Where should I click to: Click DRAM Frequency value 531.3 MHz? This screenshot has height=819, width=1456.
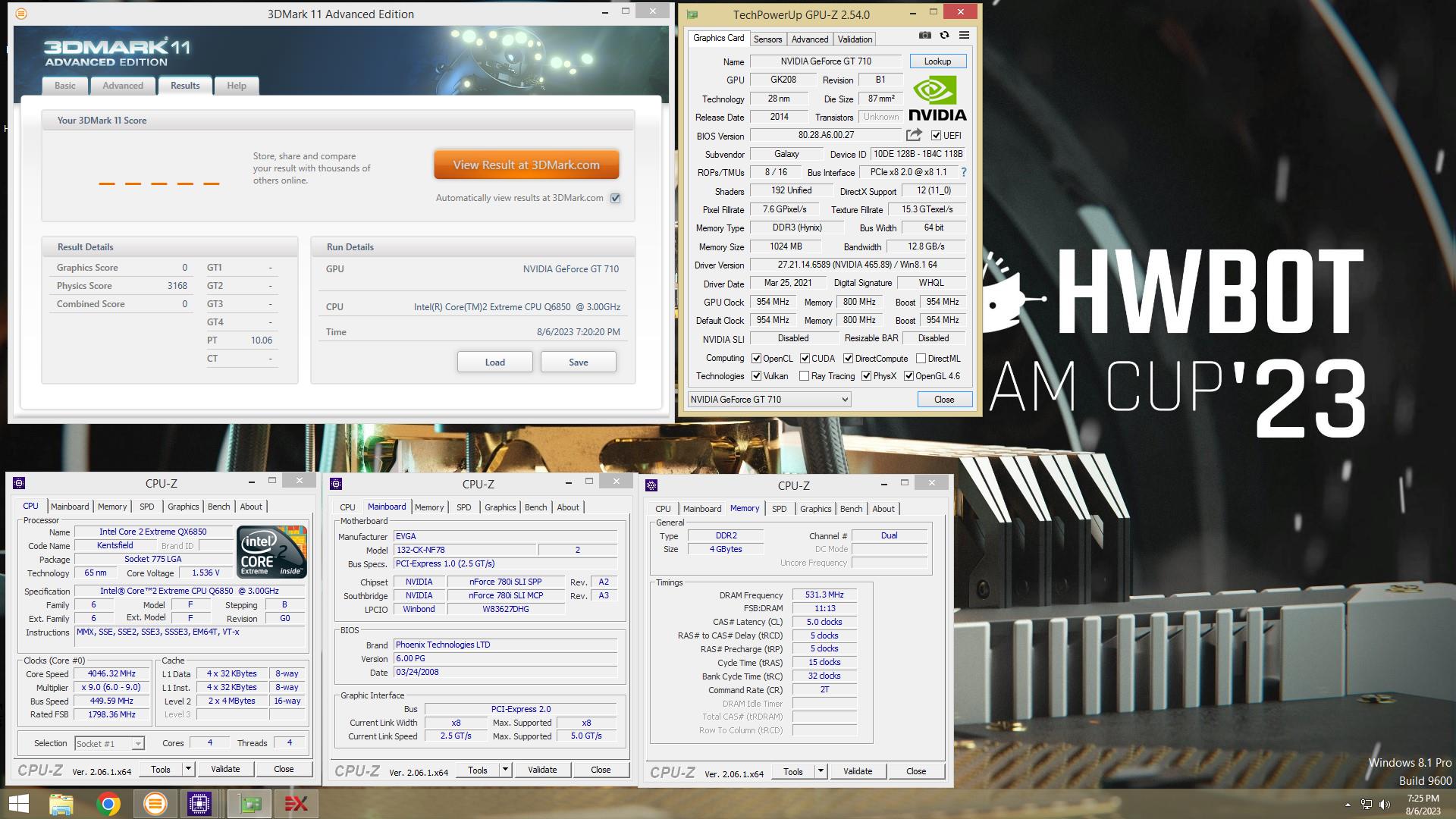tap(824, 595)
